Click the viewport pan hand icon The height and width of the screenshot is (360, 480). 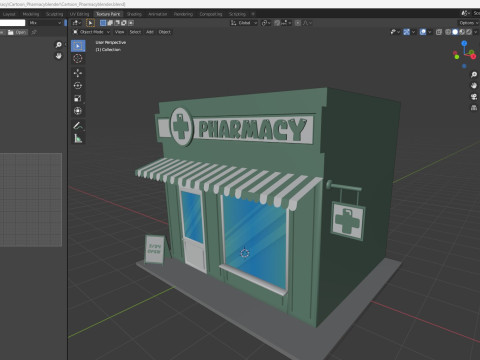[x=474, y=86]
